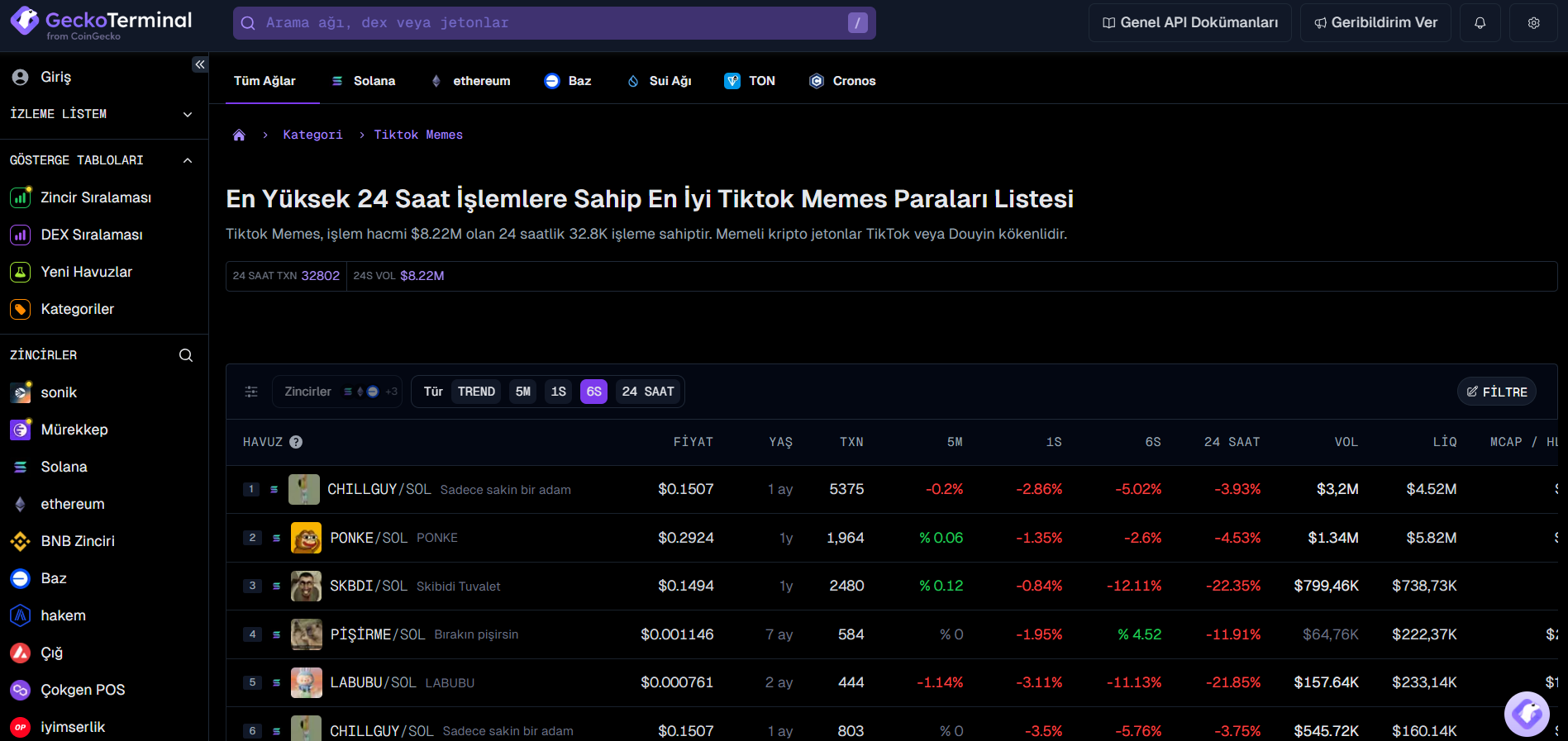Click Geribildirim Ver button
Screen dimensions: 1568x741
tap(1375, 22)
